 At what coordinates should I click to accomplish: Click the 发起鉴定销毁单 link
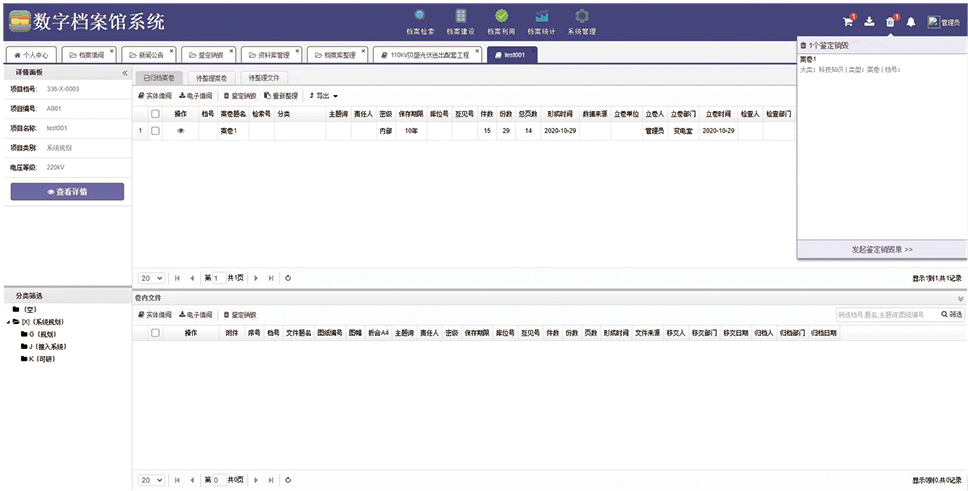click(x=881, y=249)
